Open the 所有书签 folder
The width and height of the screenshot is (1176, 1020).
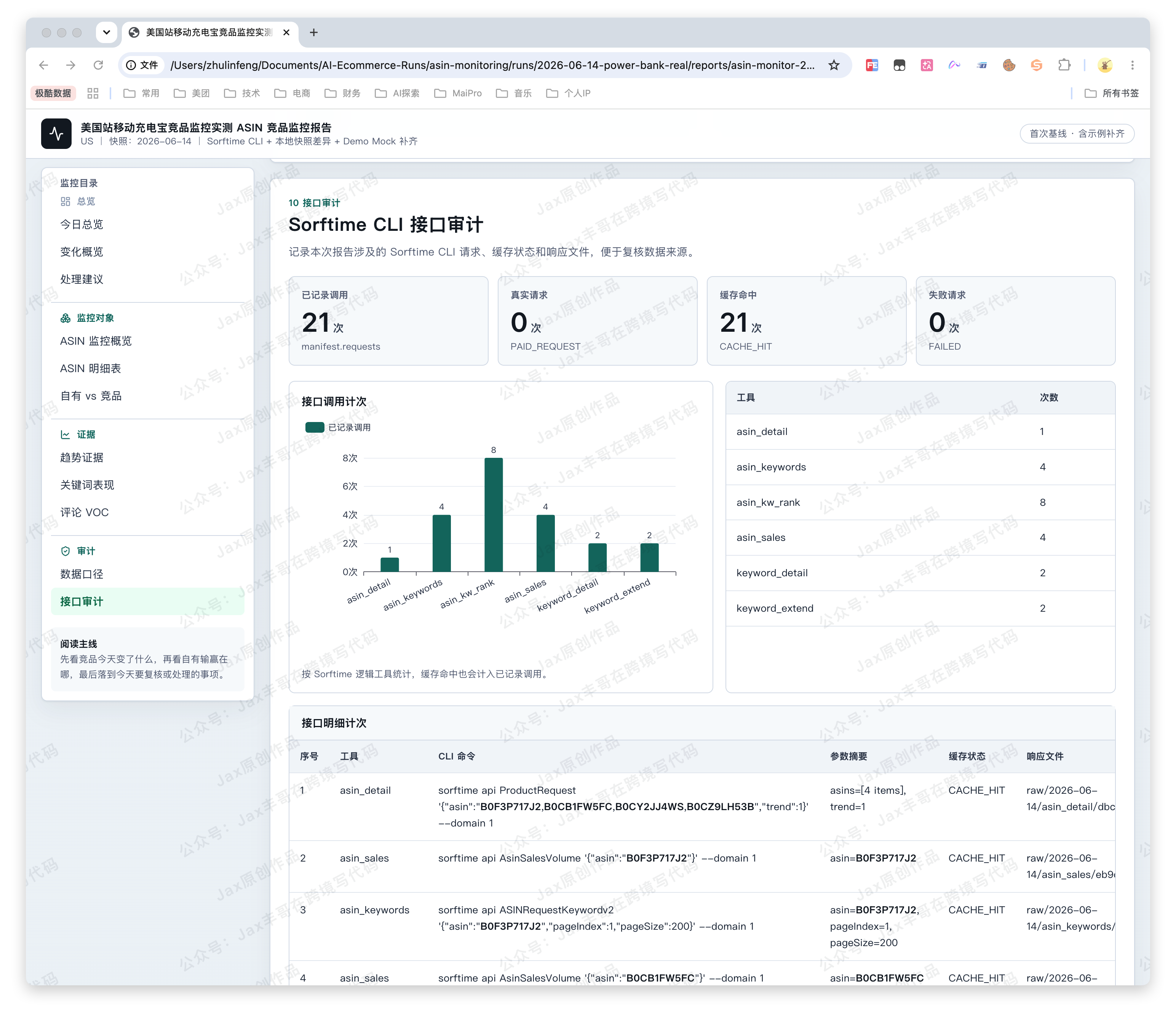coord(1112,93)
